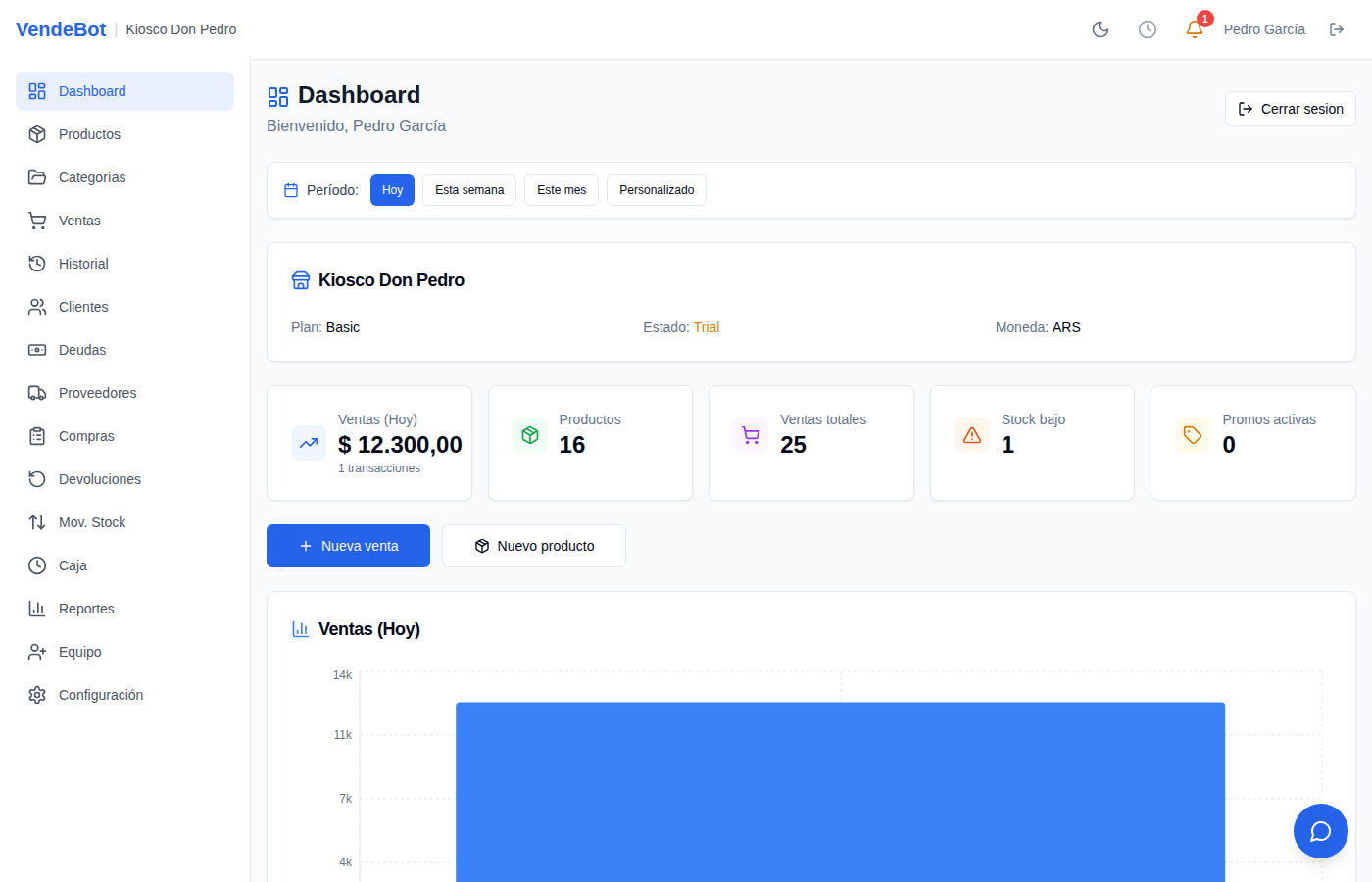The width and height of the screenshot is (1372, 882).
Task: Click the tag icon in Promos activas card
Action: pos(1193,435)
